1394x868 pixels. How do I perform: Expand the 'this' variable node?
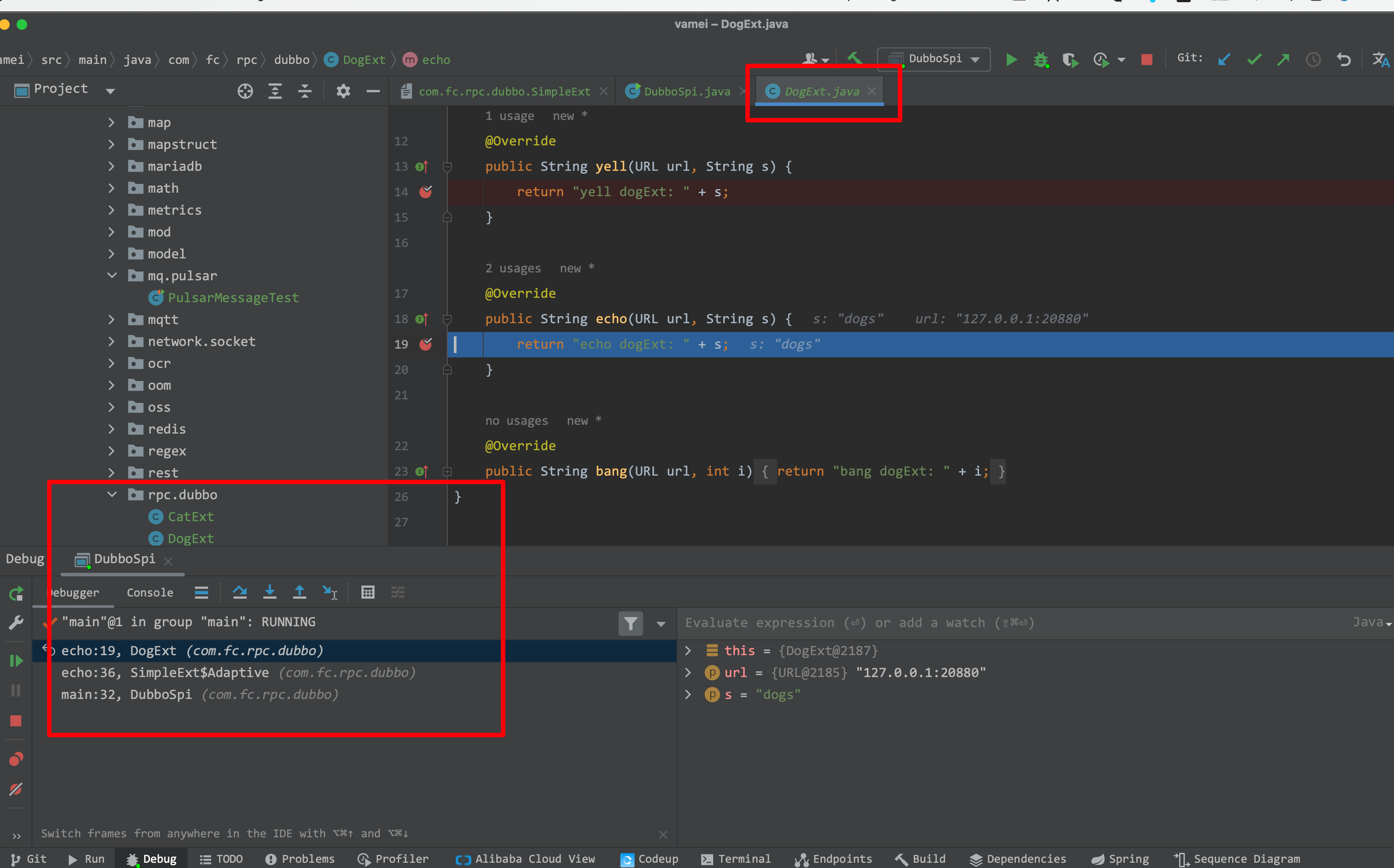tap(688, 650)
